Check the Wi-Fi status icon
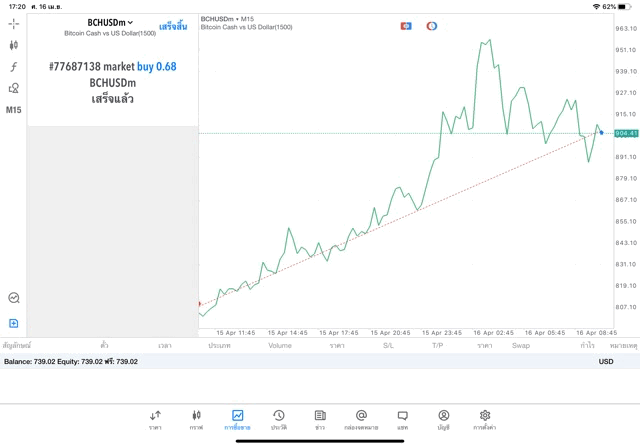The image size is (640, 447). point(596,7)
